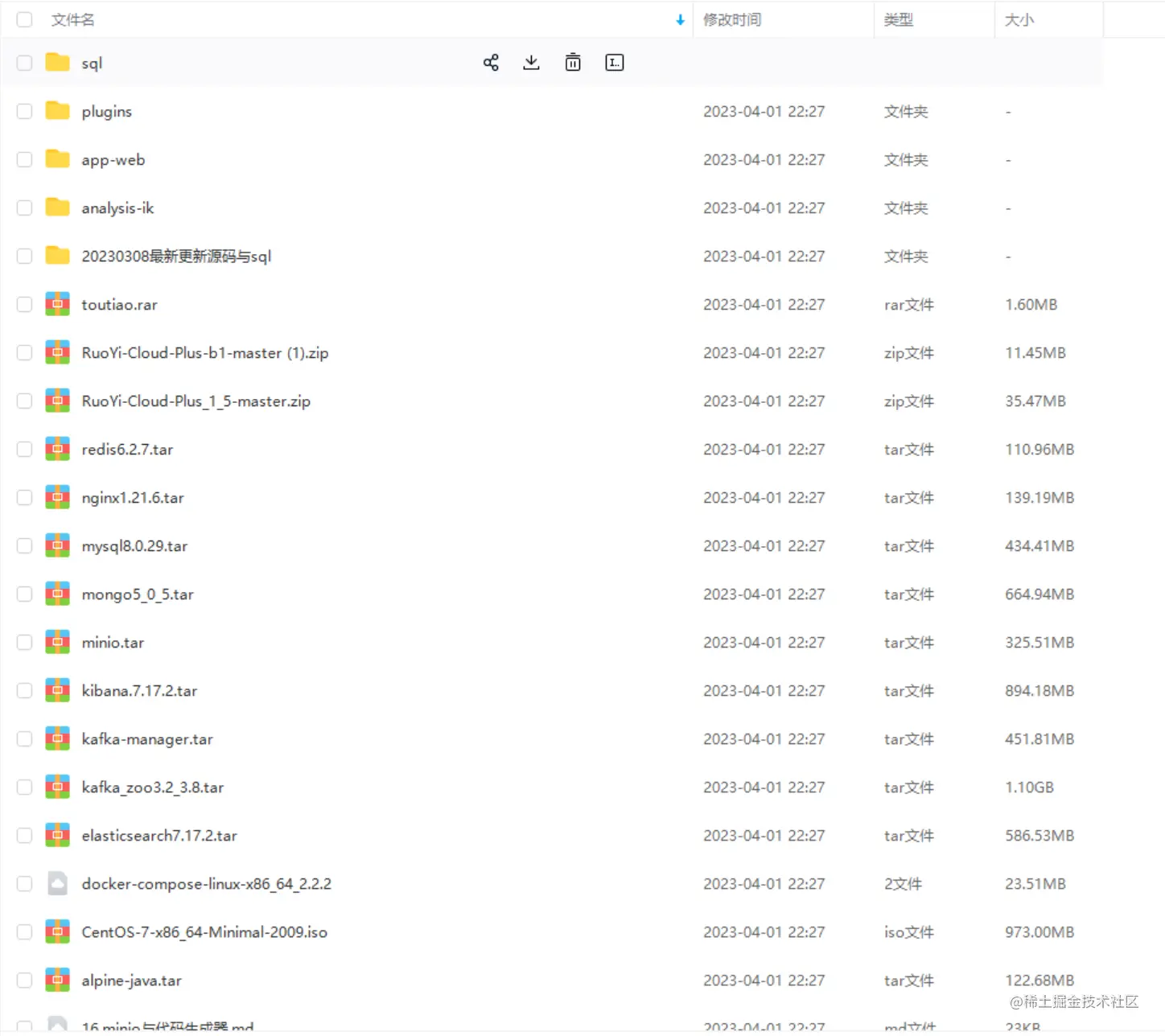
Task: Click the RuoYi-Cloud-Plus_1_5-master.zip archive icon
Action: [57, 401]
